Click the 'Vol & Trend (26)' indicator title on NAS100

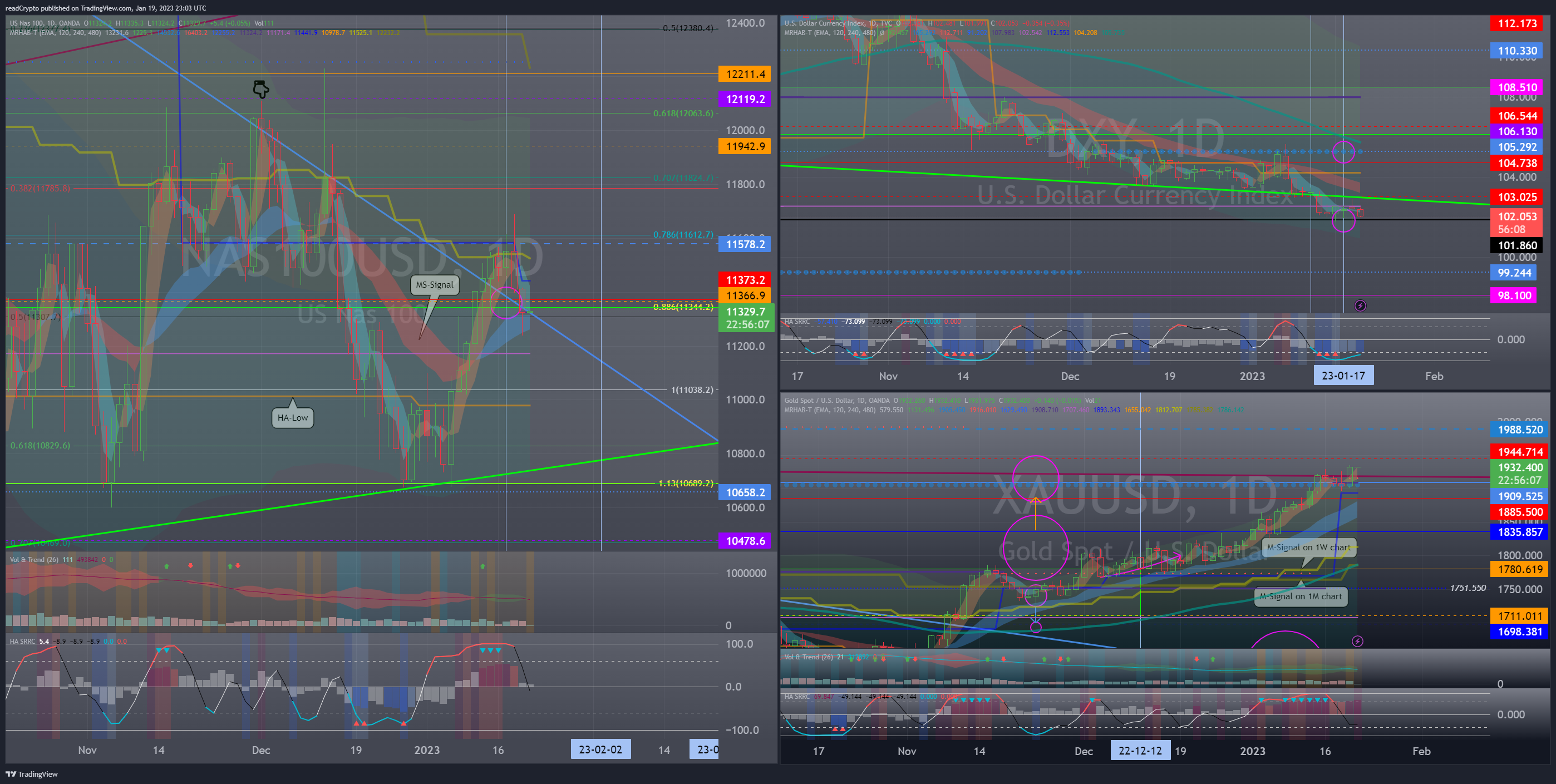coord(34,559)
